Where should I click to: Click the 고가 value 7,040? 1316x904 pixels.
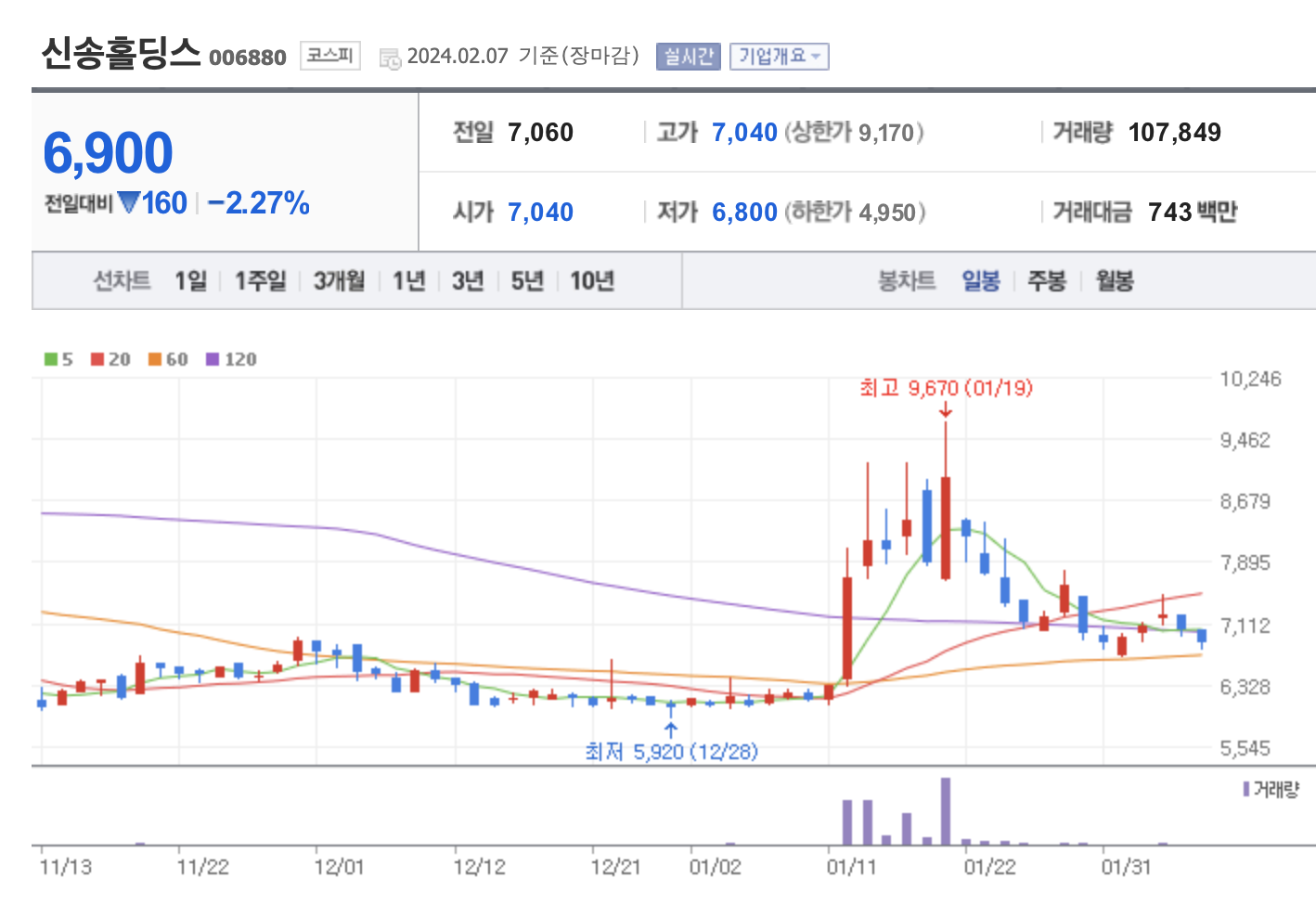tap(744, 133)
